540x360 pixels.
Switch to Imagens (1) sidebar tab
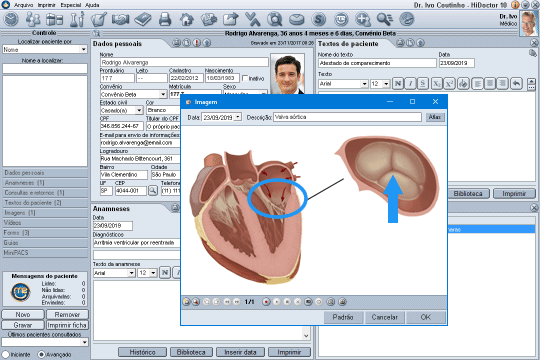point(45,213)
